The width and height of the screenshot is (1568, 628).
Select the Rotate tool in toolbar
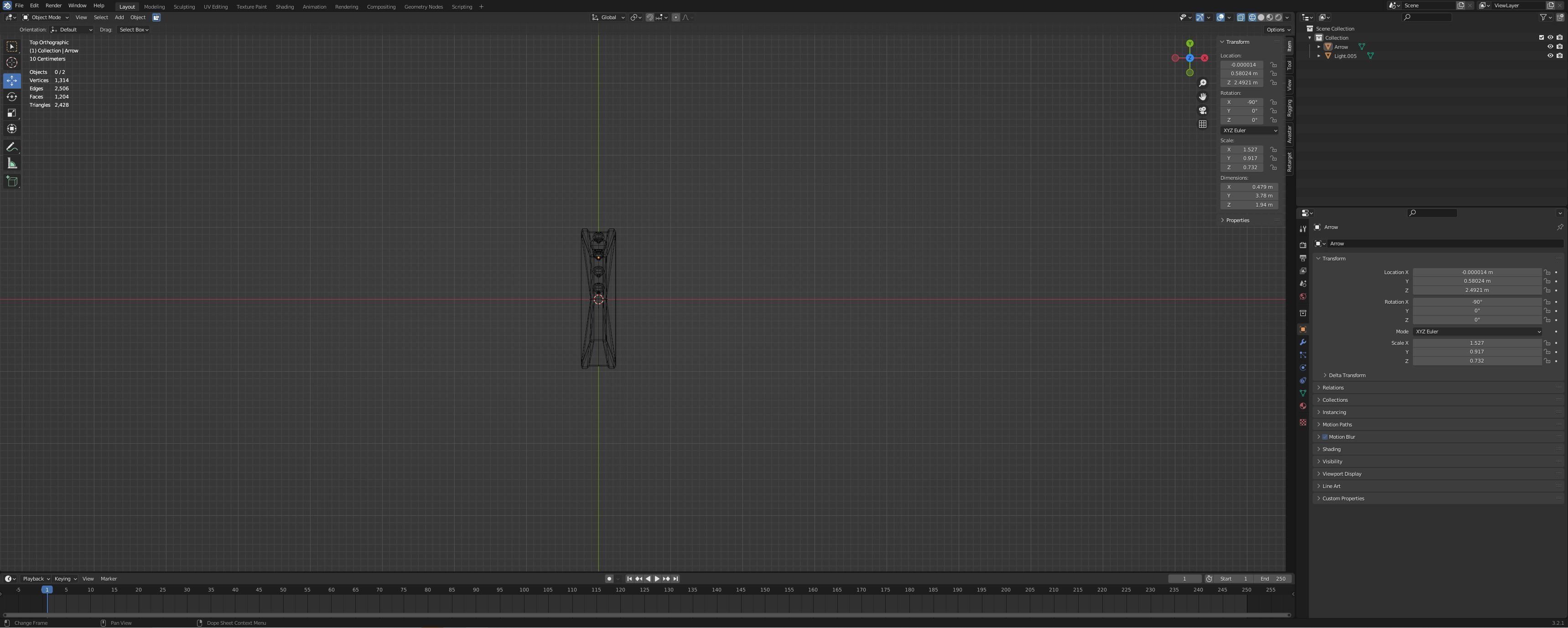pos(12,97)
